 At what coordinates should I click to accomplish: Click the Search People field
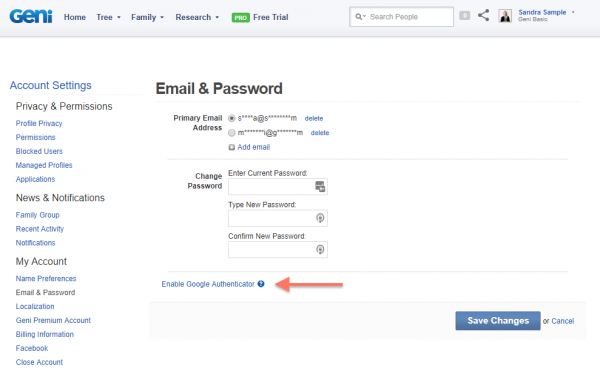(x=401, y=17)
